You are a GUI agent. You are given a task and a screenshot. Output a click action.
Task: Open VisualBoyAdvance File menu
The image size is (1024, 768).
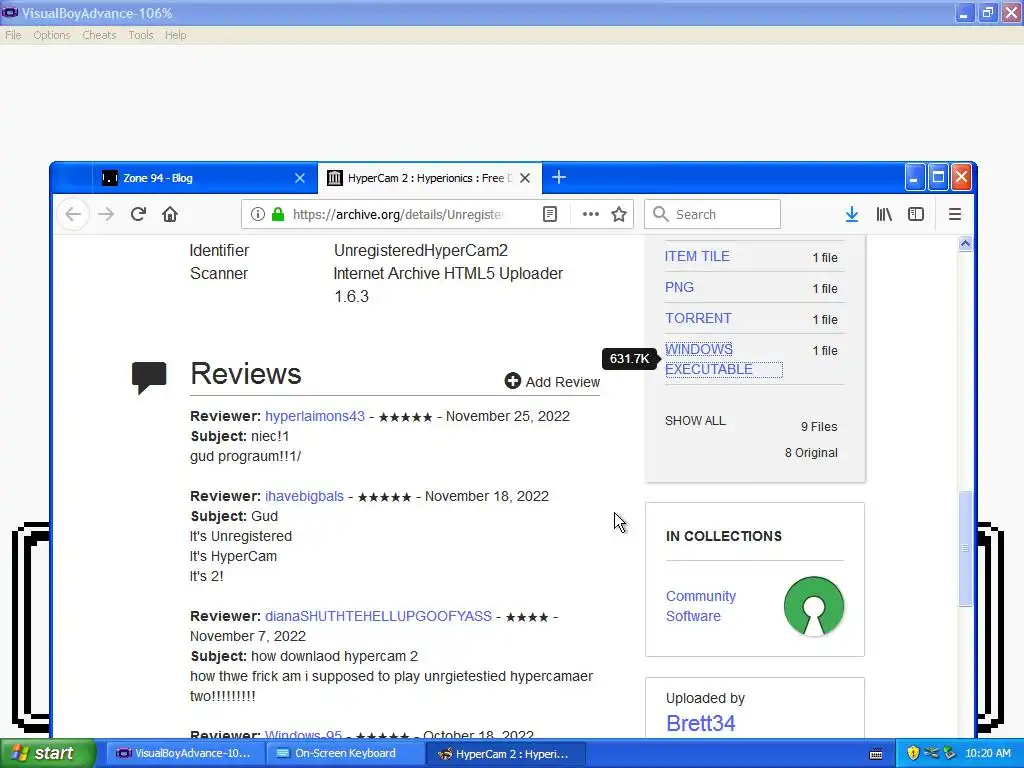point(13,35)
